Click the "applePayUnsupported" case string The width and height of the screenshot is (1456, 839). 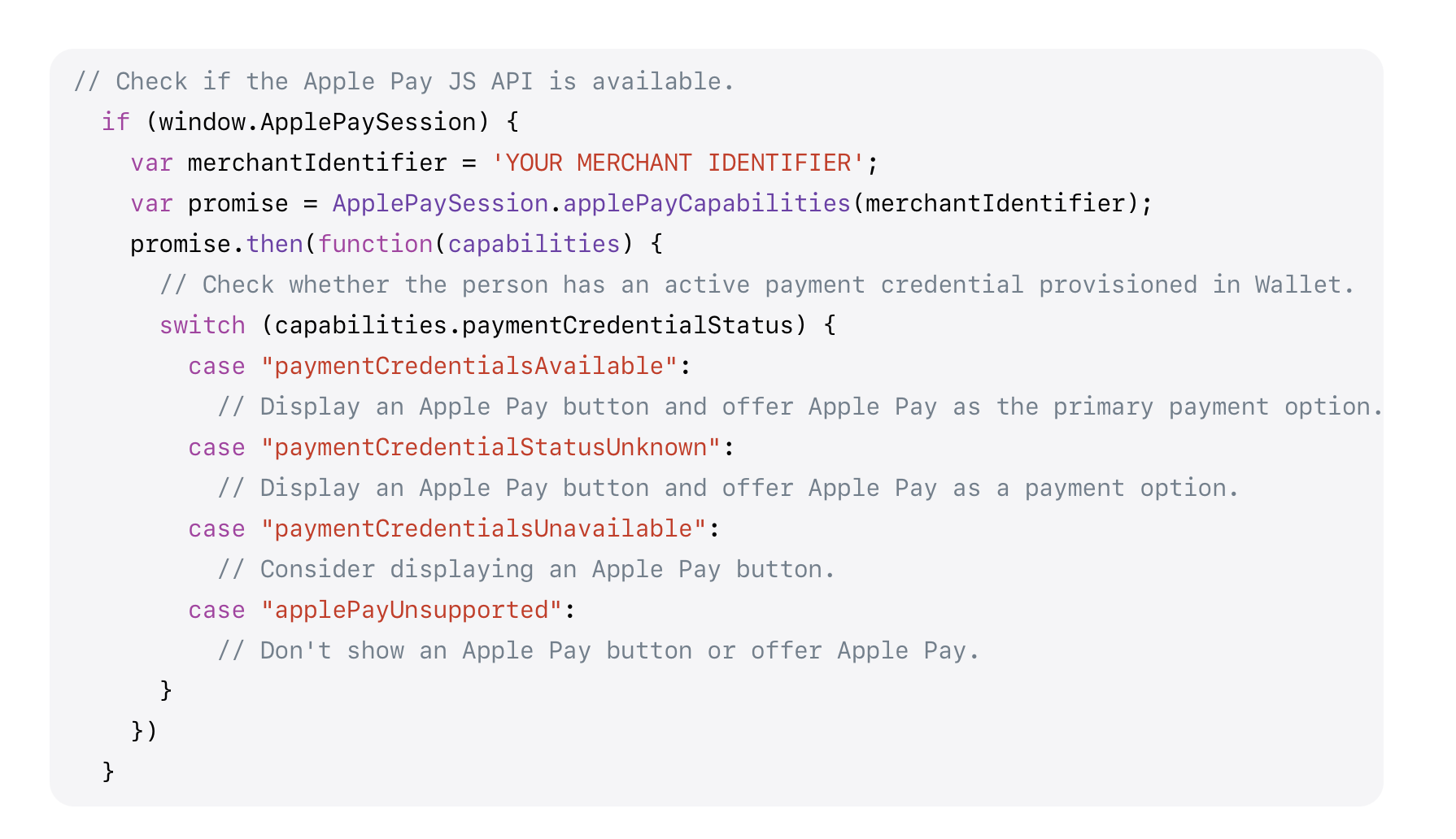tap(412, 610)
